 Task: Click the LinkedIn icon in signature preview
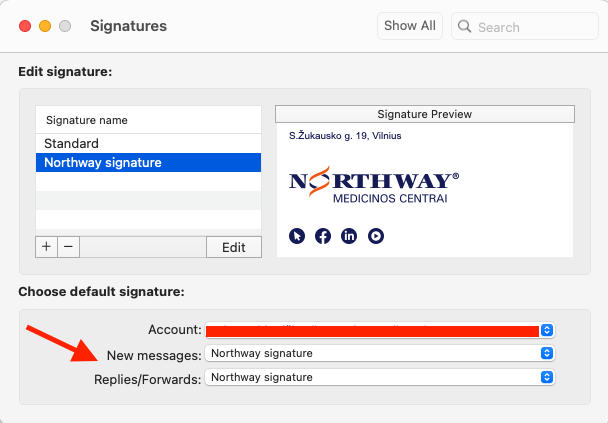tap(349, 236)
